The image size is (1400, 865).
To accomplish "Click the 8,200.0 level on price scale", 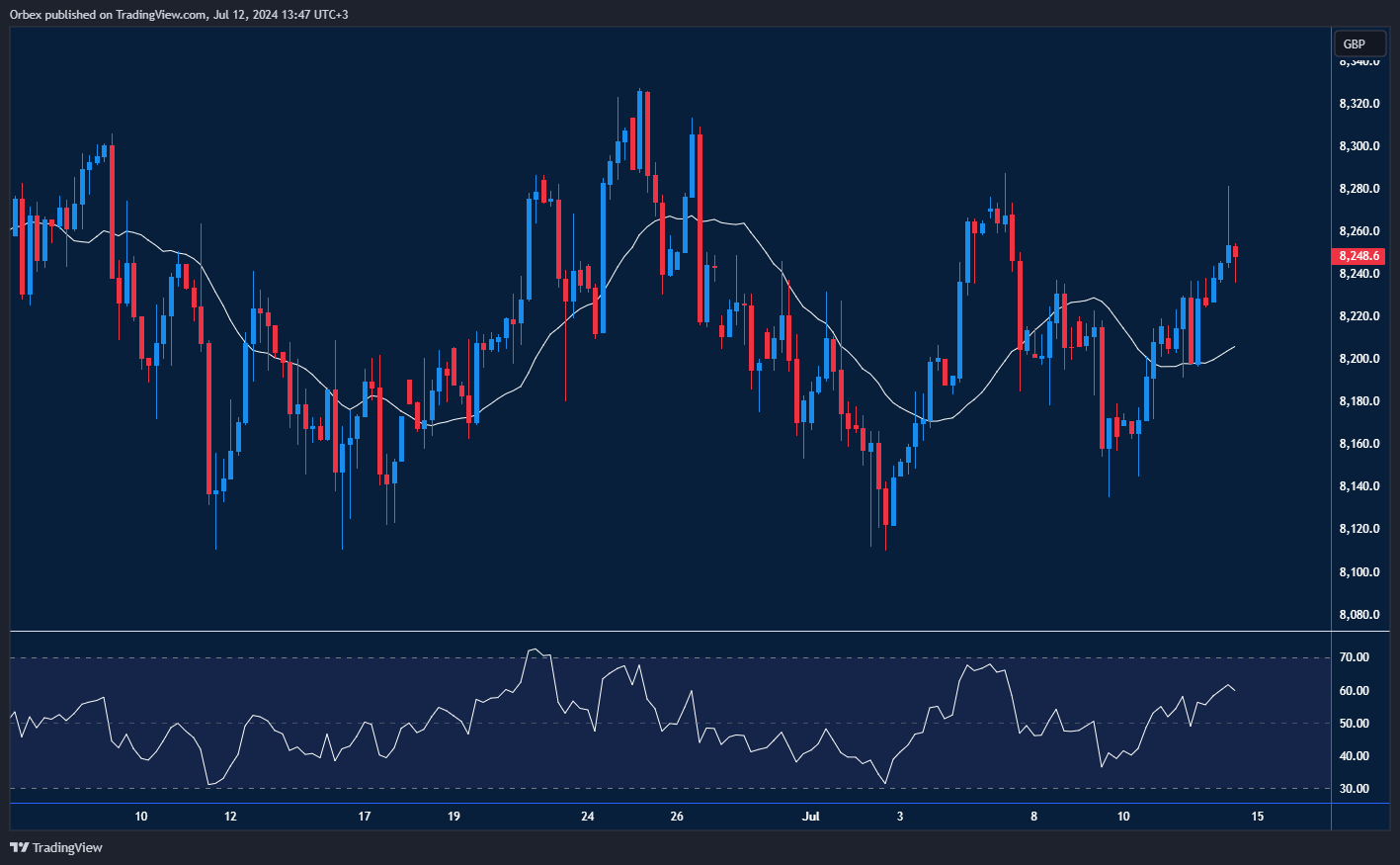I will [1359, 359].
